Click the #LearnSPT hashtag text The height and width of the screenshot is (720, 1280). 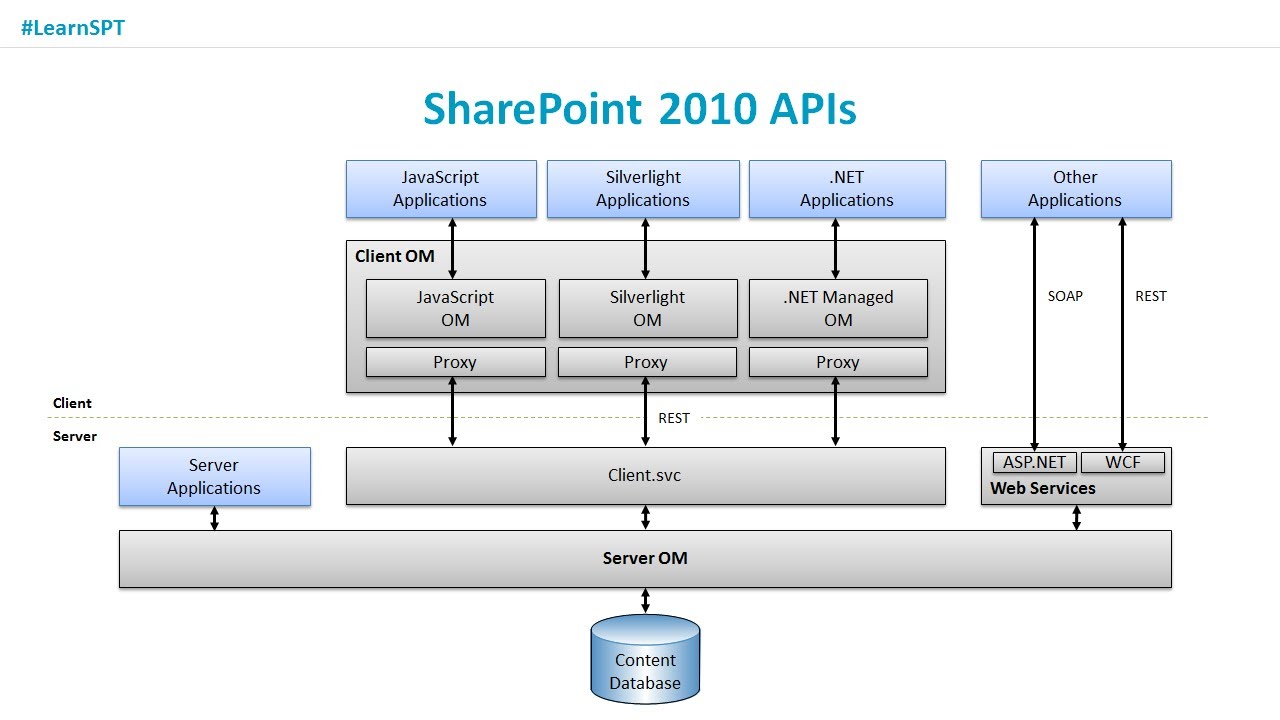tap(72, 28)
